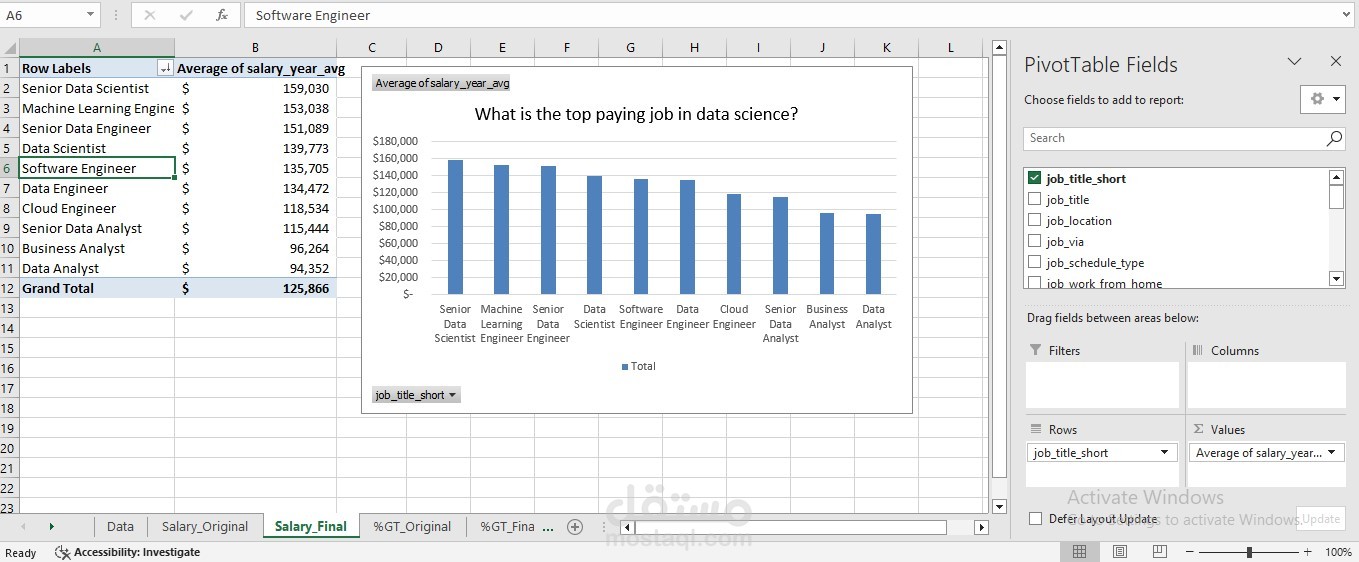The image size is (1359, 562).
Task: Click the search magnifier icon in fields pane
Action: tap(1334, 139)
